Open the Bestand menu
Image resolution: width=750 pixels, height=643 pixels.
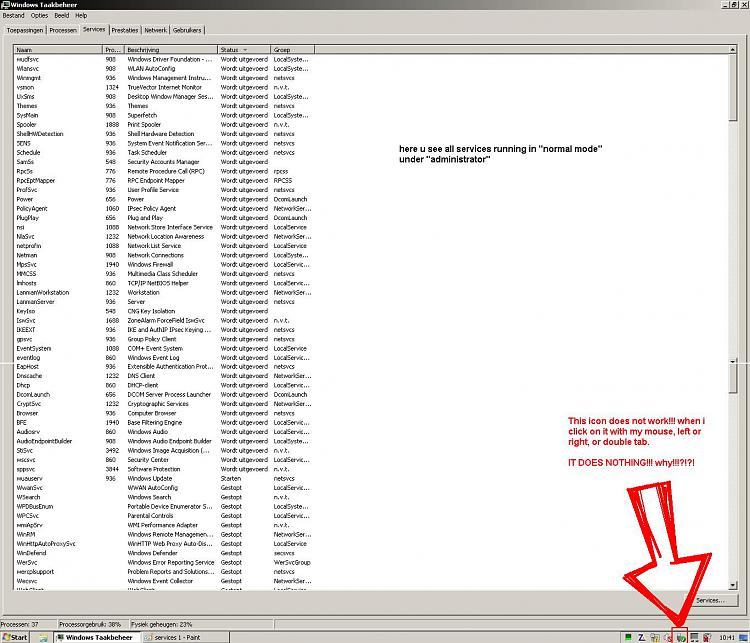(x=13, y=15)
